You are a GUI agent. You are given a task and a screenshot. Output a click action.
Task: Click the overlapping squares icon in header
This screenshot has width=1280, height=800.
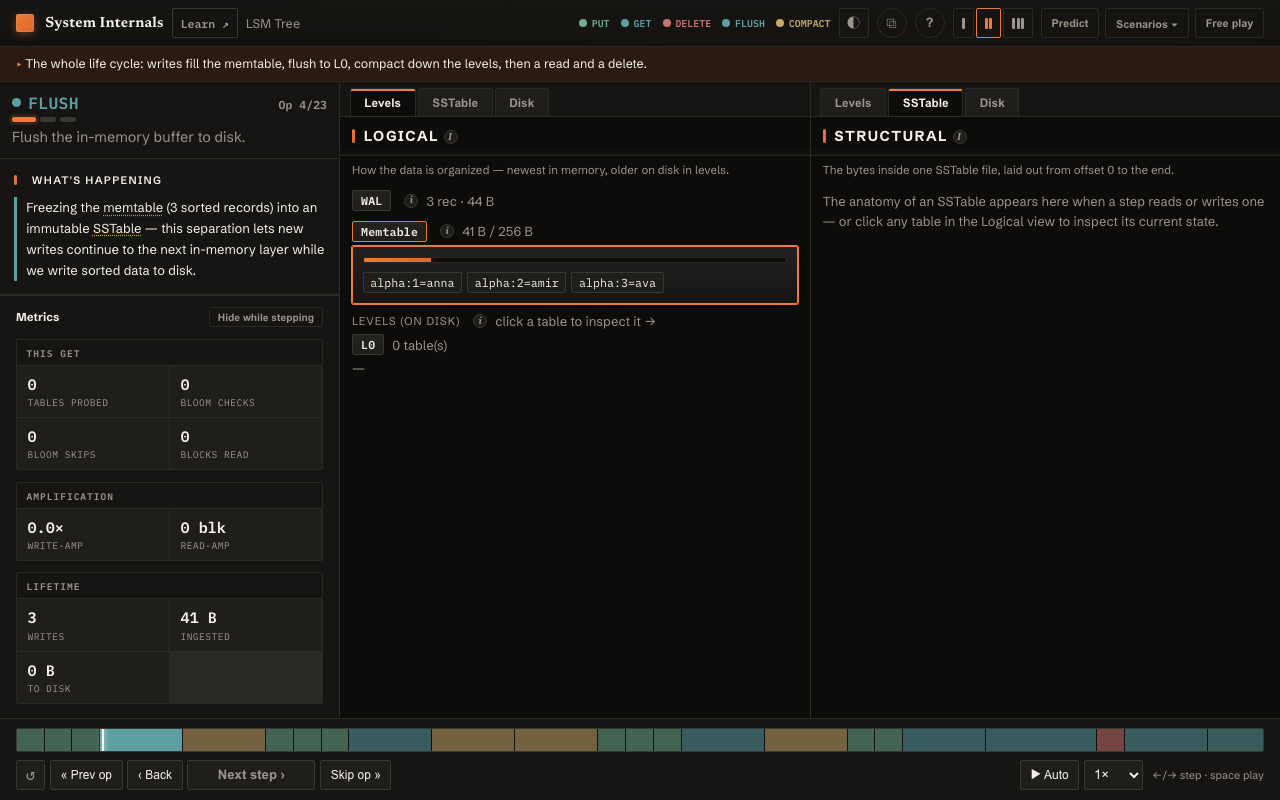click(892, 23)
